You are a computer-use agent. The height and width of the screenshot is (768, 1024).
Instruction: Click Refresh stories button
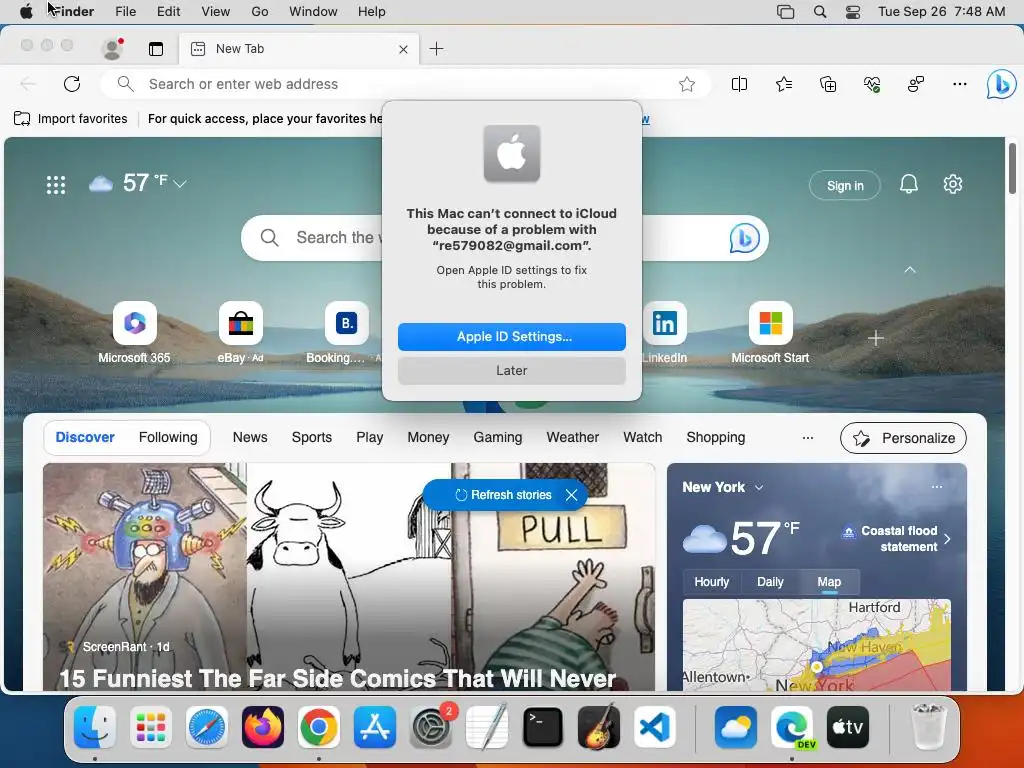coord(504,495)
